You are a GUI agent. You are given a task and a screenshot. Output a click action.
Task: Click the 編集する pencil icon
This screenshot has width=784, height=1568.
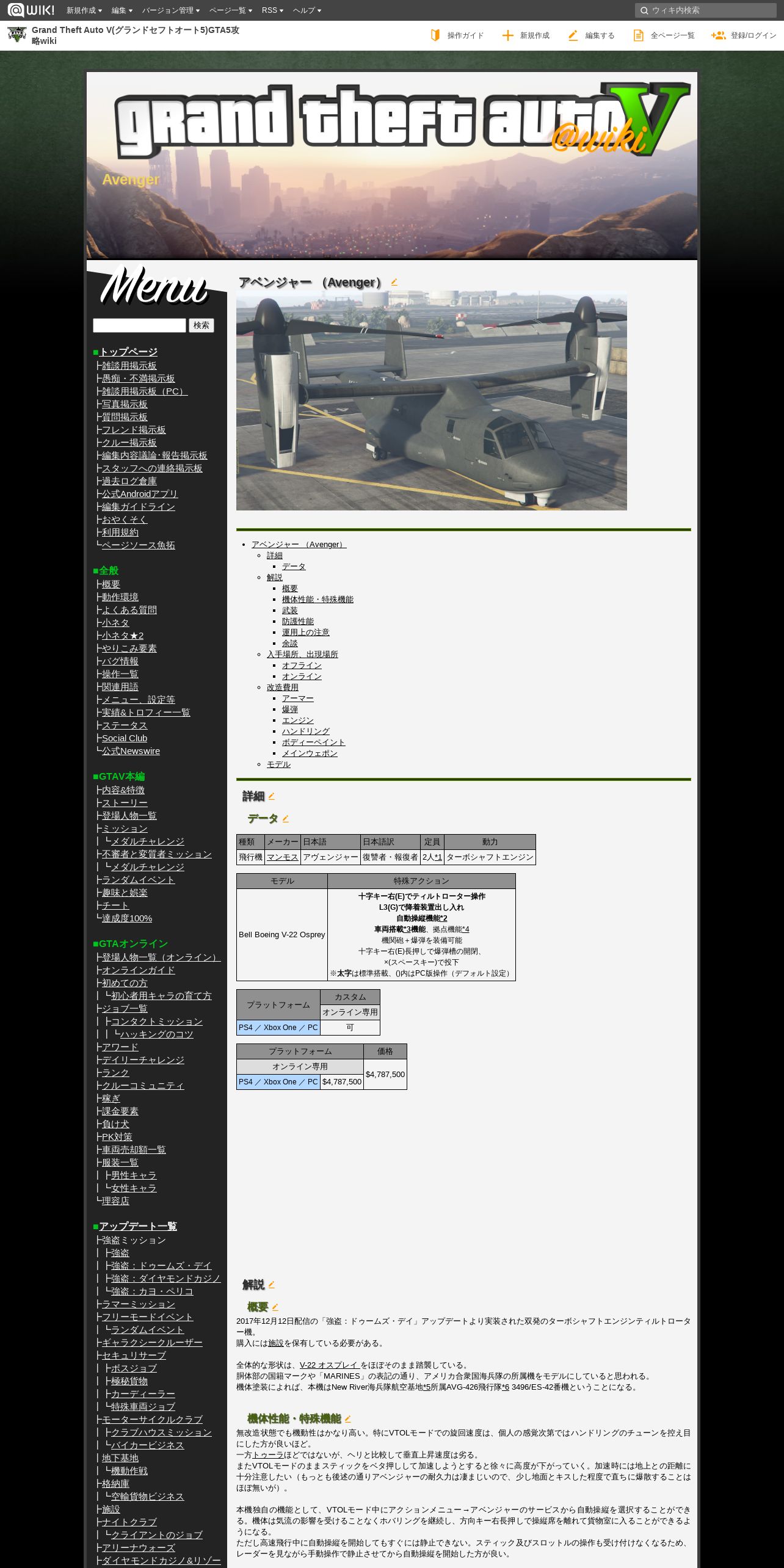[x=573, y=35]
